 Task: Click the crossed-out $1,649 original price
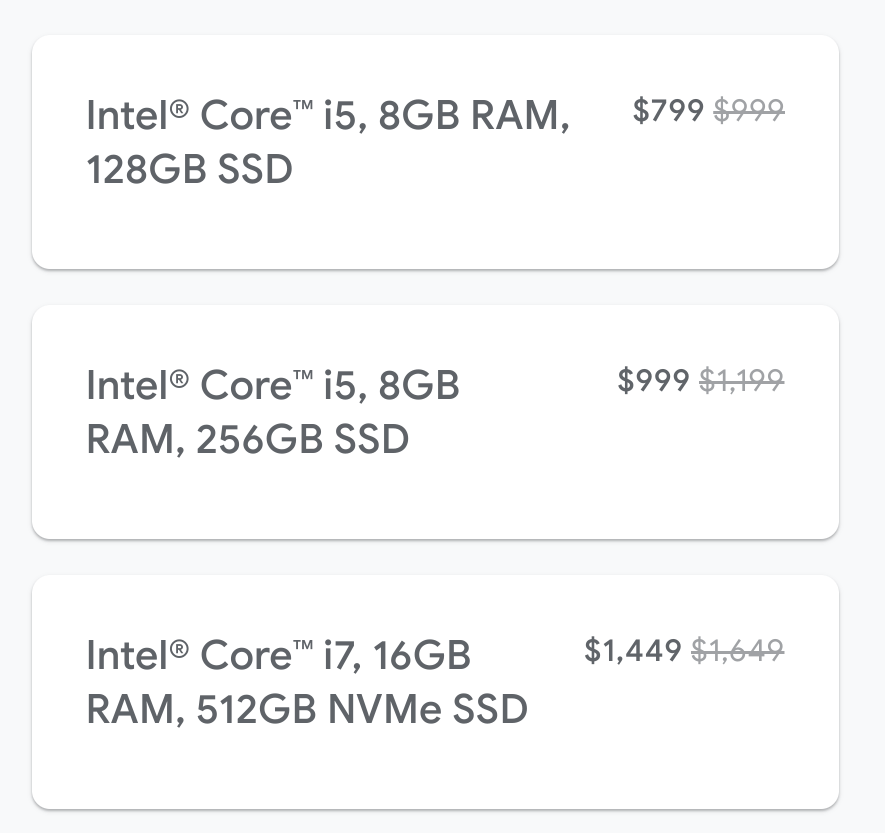point(738,650)
